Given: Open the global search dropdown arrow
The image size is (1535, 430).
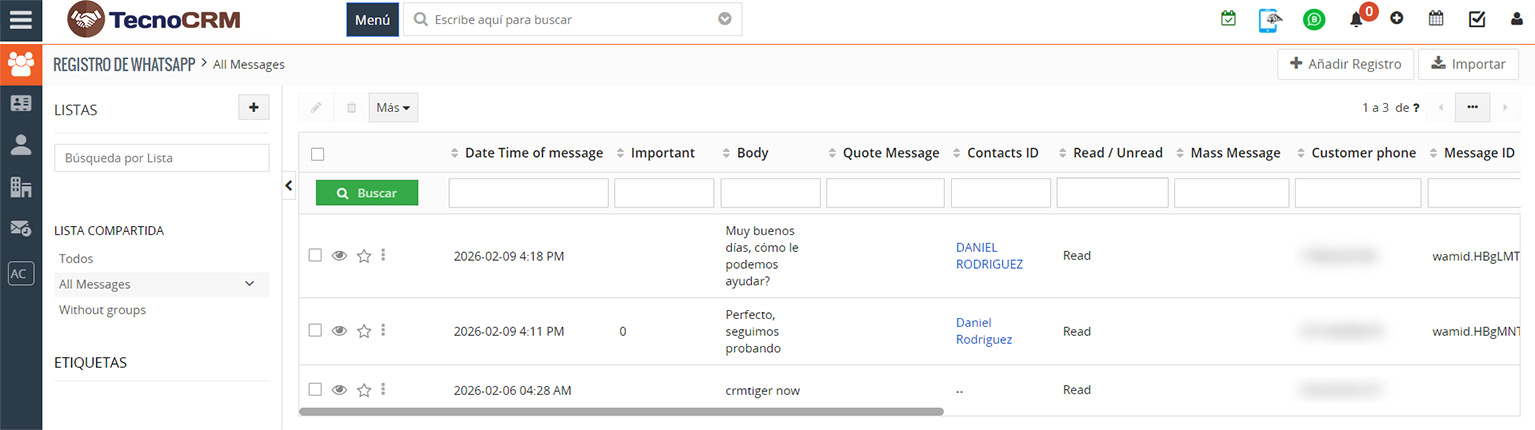Looking at the screenshot, I should (x=725, y=19).
